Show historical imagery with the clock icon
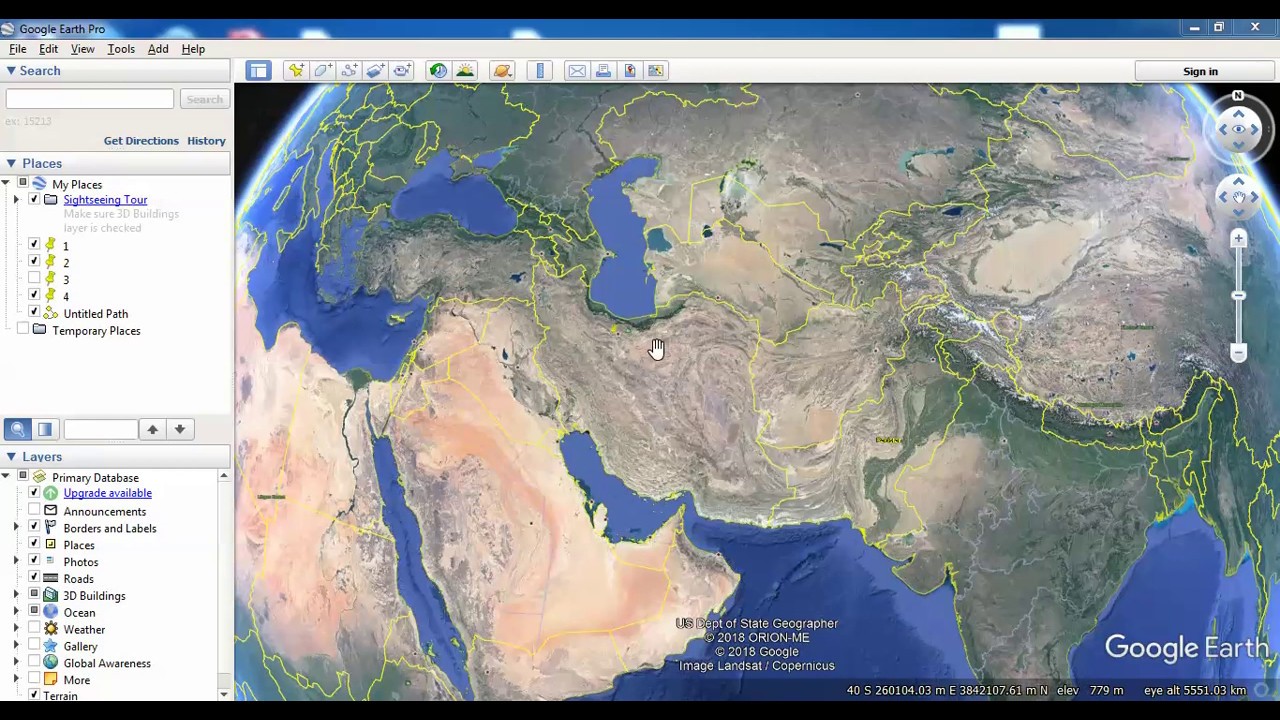1280x720 pixels. coord(438,71)
